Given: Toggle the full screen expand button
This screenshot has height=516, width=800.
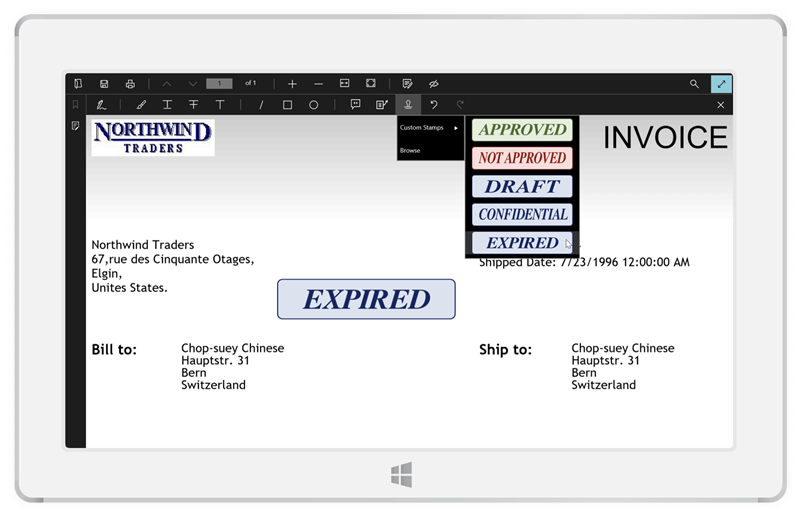Looking at the screenshot, I should [x=720, y=84].
